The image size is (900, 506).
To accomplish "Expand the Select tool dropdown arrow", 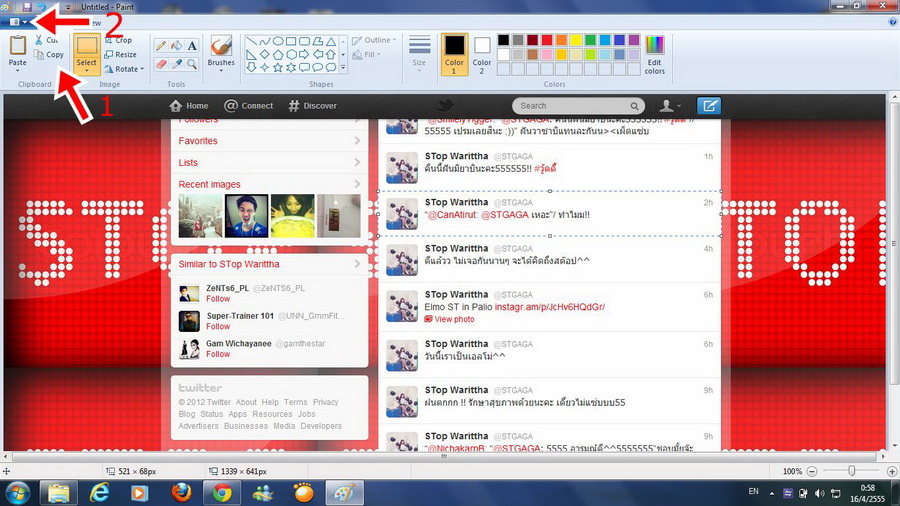I will pyautogui.click(x=87, y=71).
